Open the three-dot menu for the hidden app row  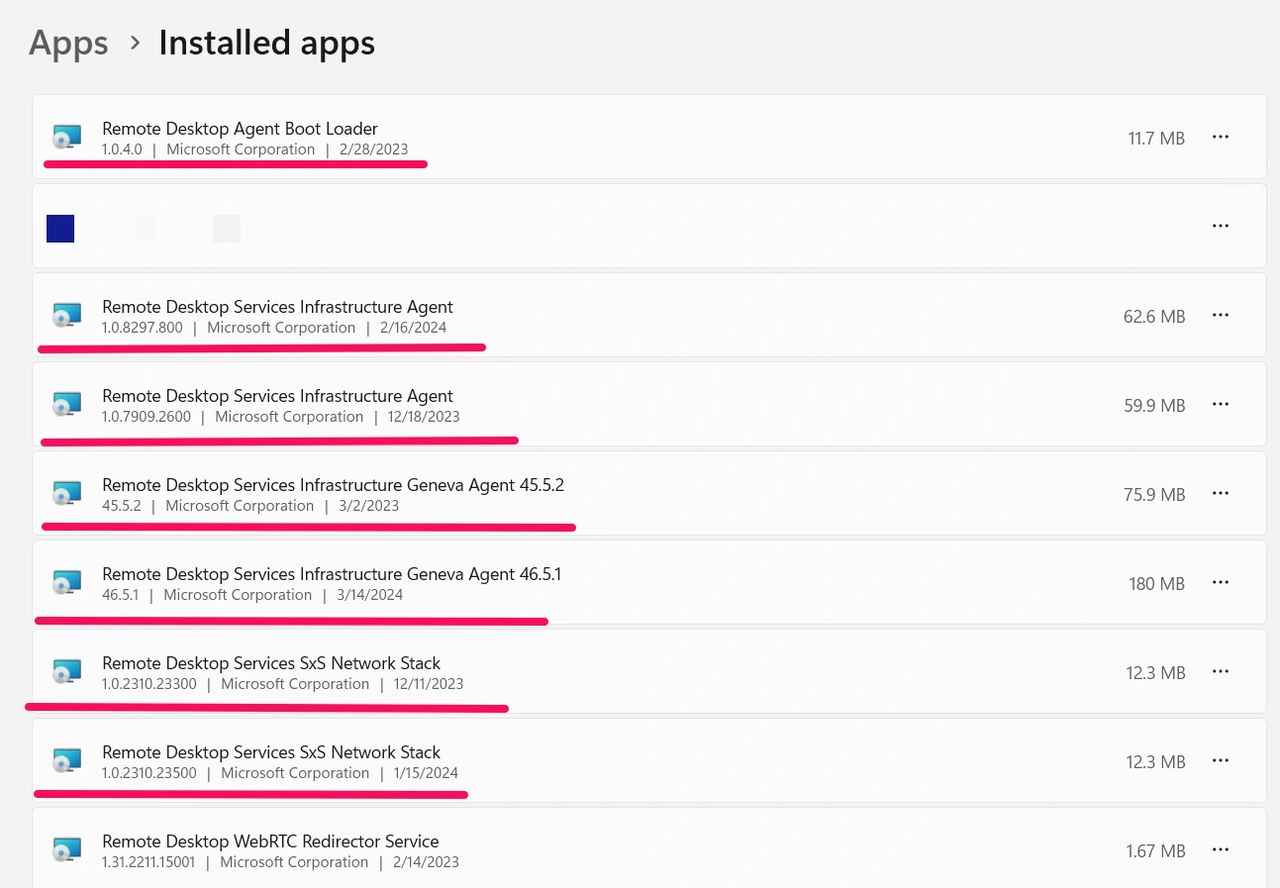pyautogui.click(x=1220, y=226)
